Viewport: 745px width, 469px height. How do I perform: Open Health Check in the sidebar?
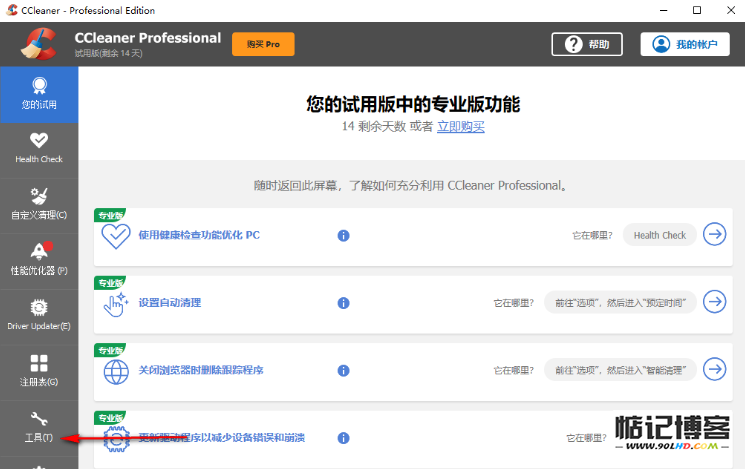coord(39,150)
